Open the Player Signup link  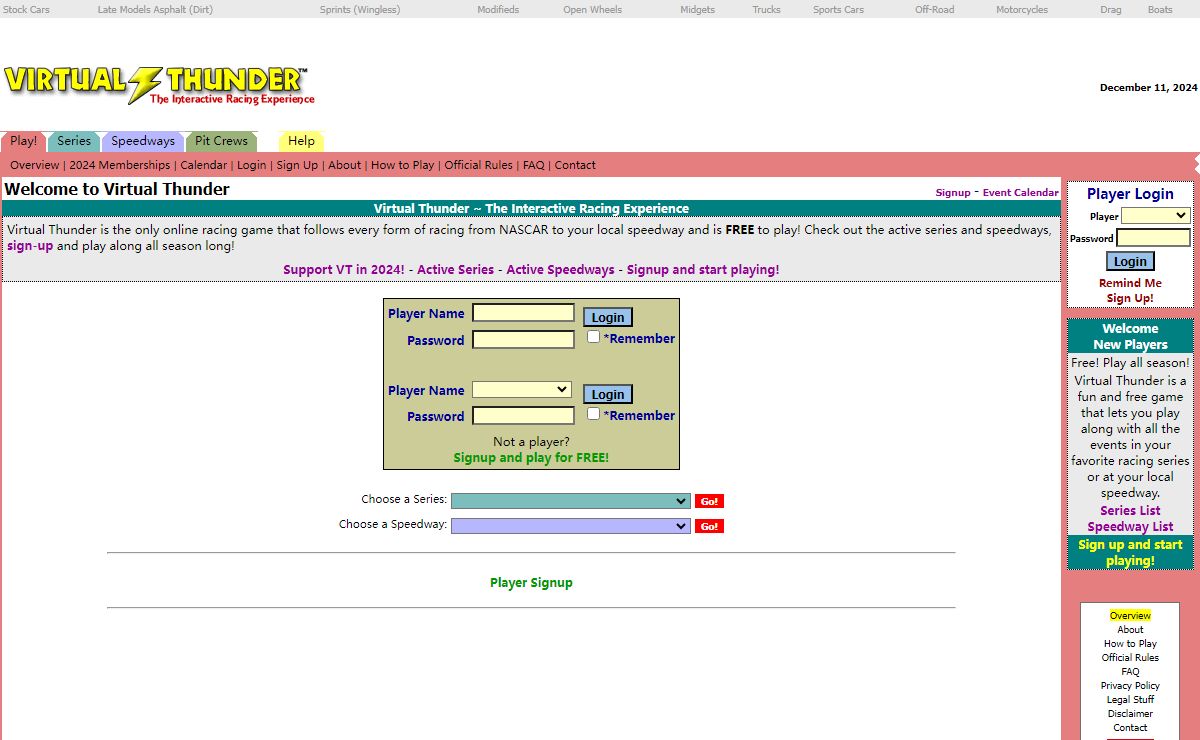pos(531,583)
